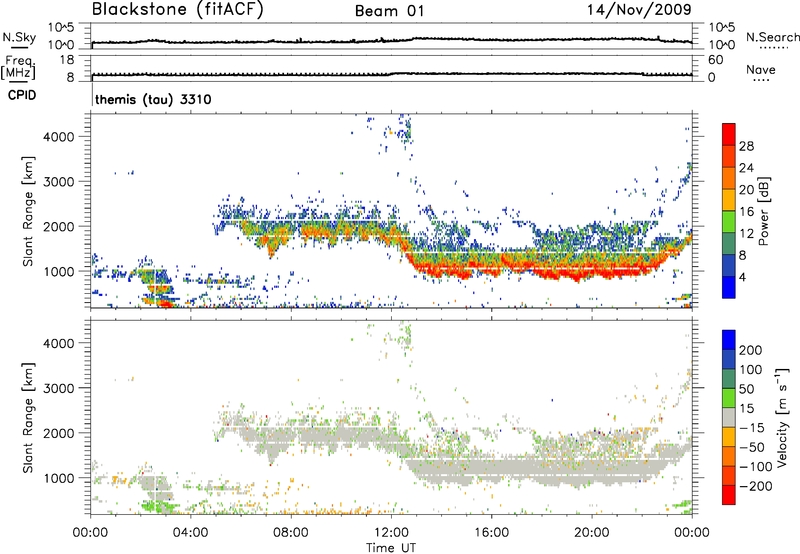Click the "16:00" time axis label
The image size is (800, 554).
click(491, 533)
